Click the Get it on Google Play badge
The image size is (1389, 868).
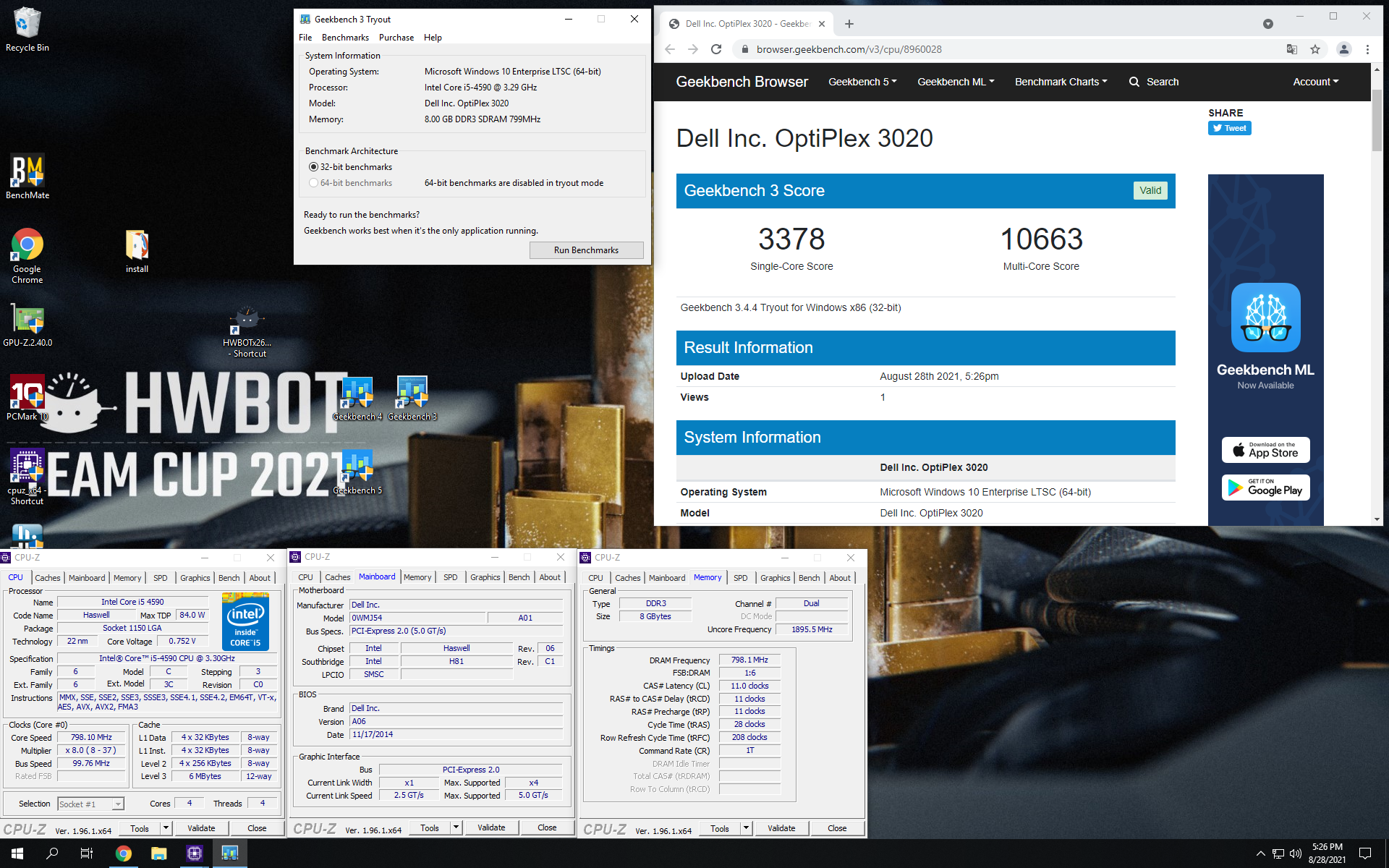(x=1265, y=488)
